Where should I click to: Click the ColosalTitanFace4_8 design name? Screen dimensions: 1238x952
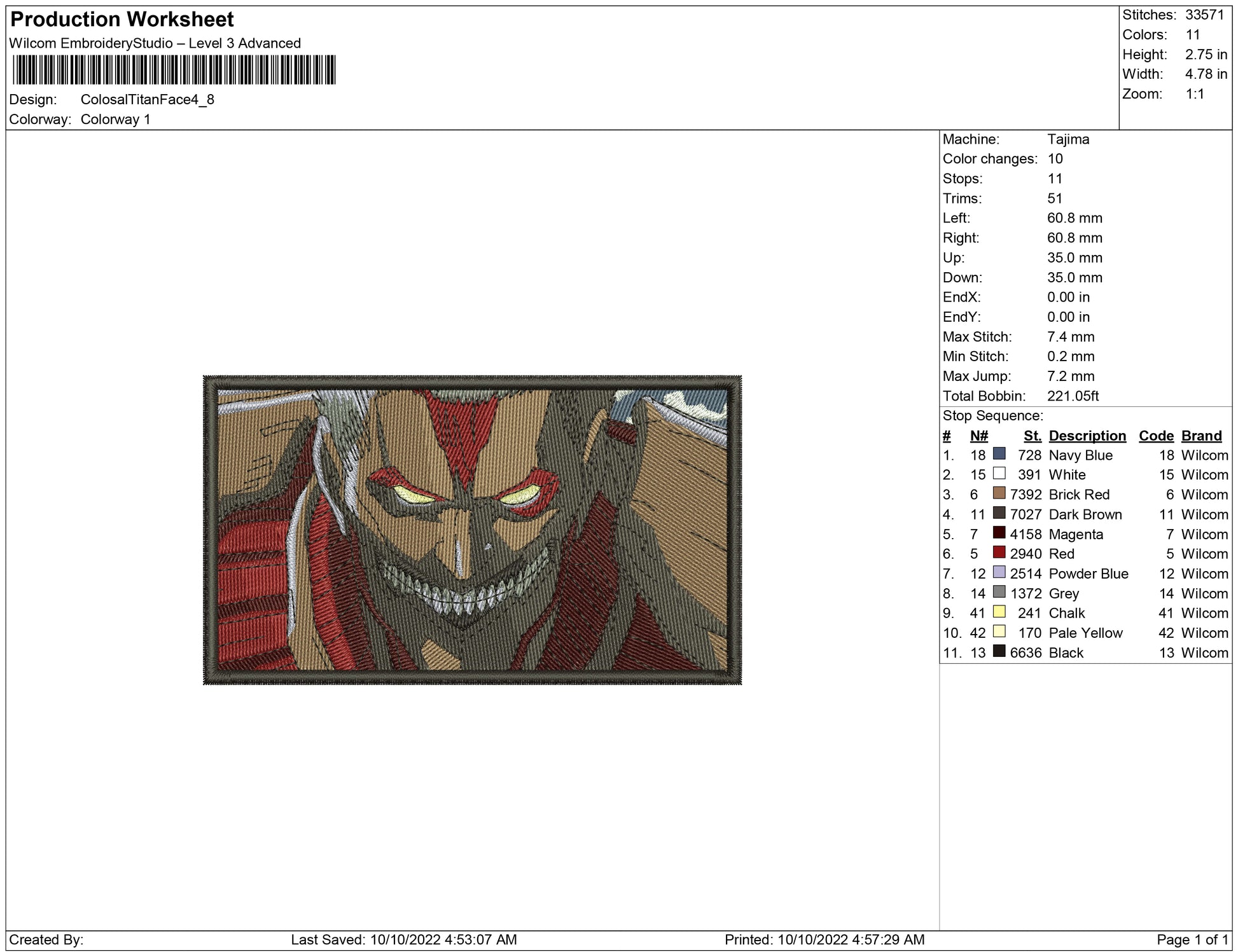coord(147,100)
